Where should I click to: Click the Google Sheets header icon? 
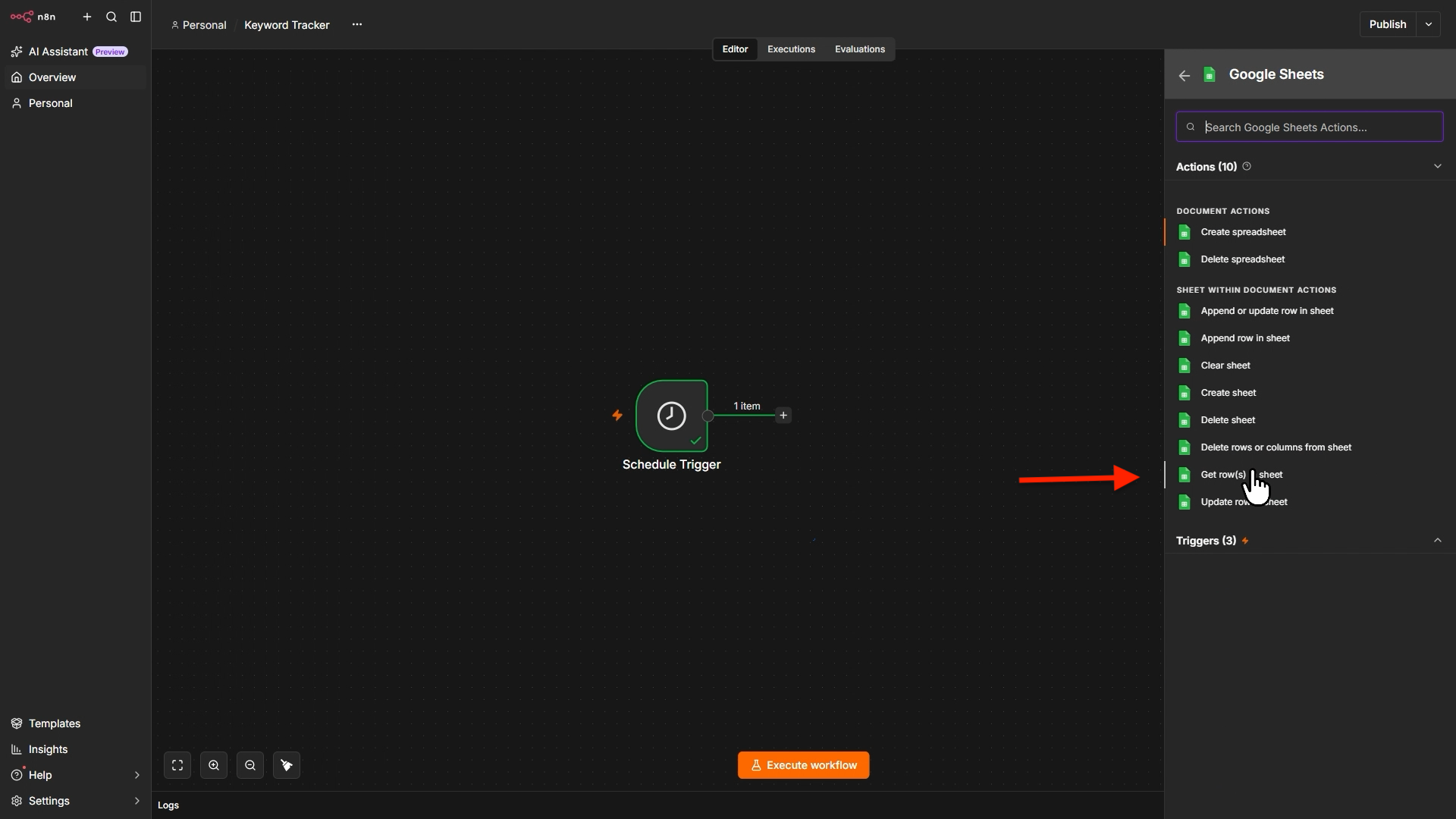1210,74
